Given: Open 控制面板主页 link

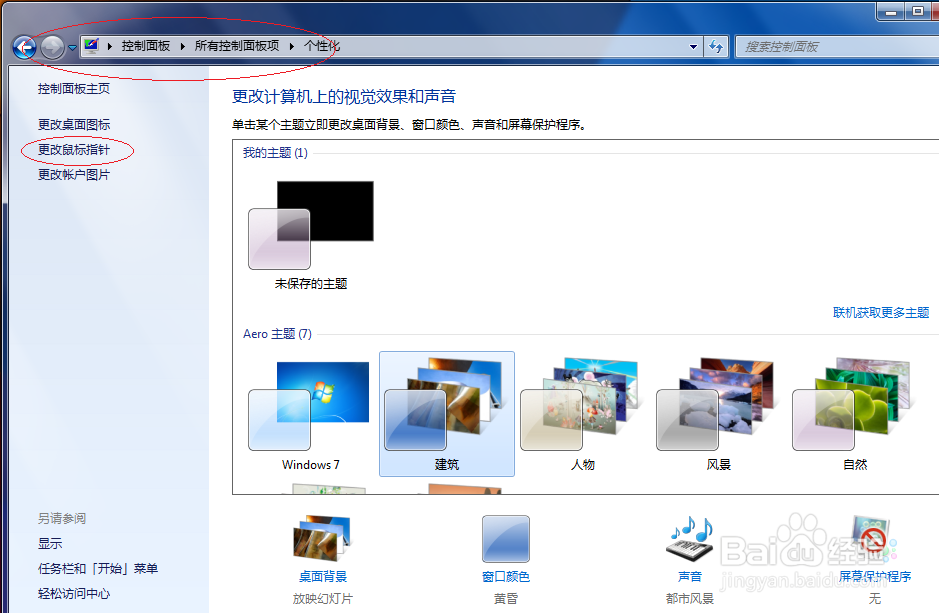Looking at the screenshot, I should (x=74, y=89).
